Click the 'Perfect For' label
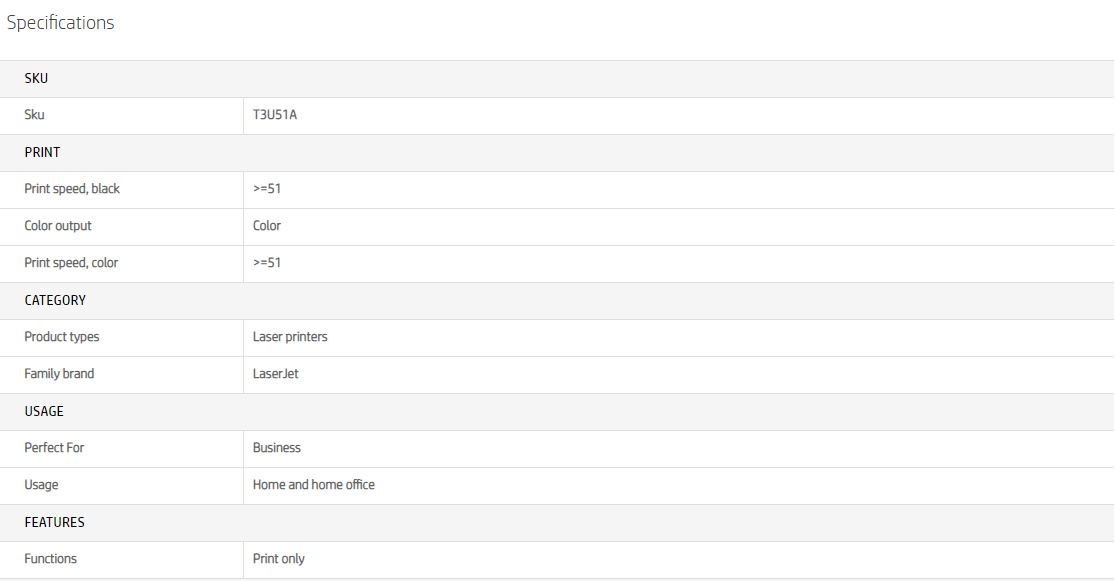 [x=54, y=448]
